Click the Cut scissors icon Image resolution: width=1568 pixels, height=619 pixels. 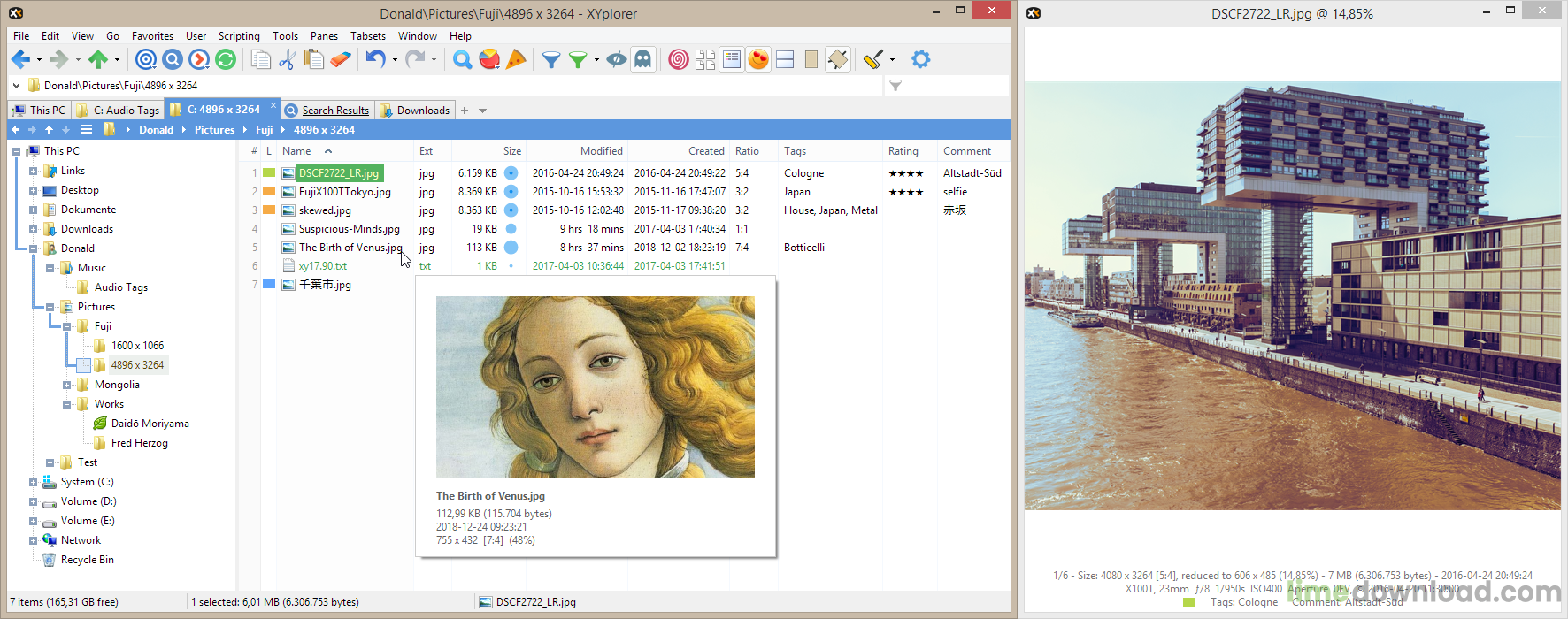[x=287, y=59]
